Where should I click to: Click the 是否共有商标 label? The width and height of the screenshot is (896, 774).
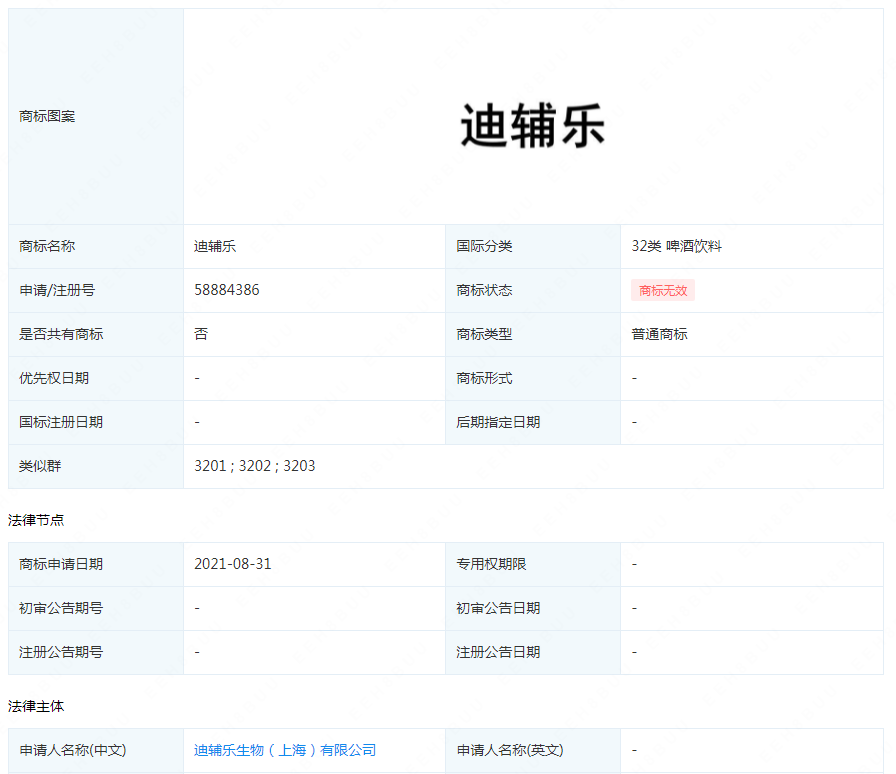coord(61,334)
